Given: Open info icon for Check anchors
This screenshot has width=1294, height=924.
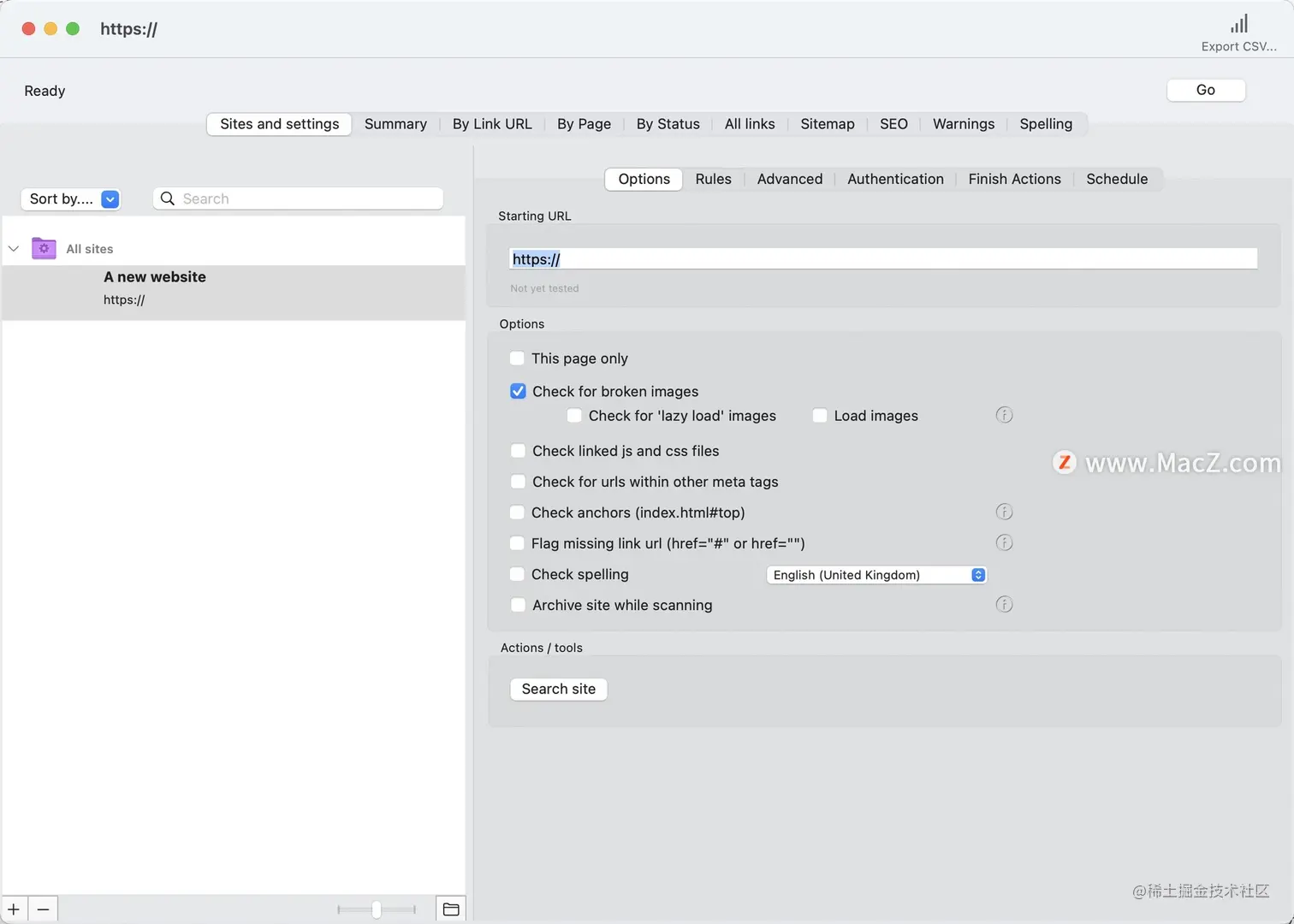Looking at the screenshot, I should point(1004,512).
